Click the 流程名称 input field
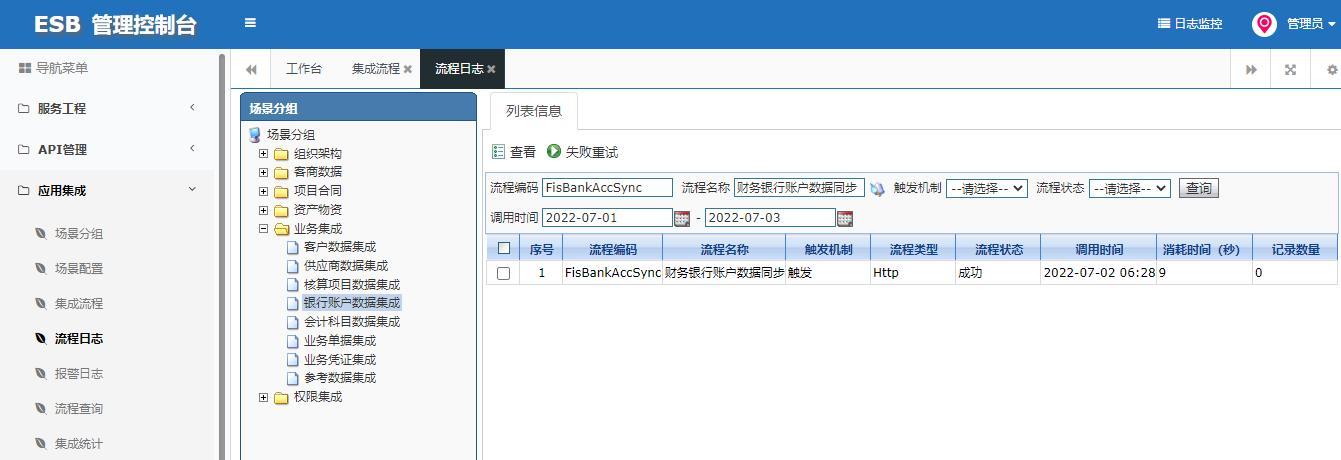 click(799, 188)
